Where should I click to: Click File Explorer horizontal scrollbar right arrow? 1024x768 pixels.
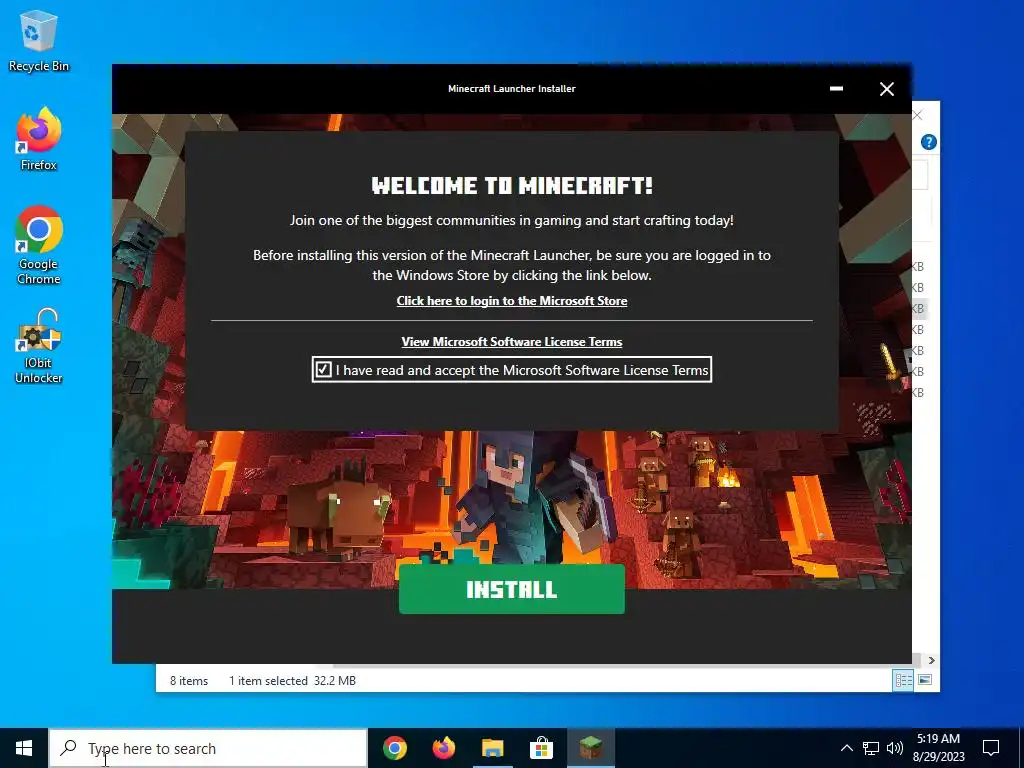coord(931,660)
